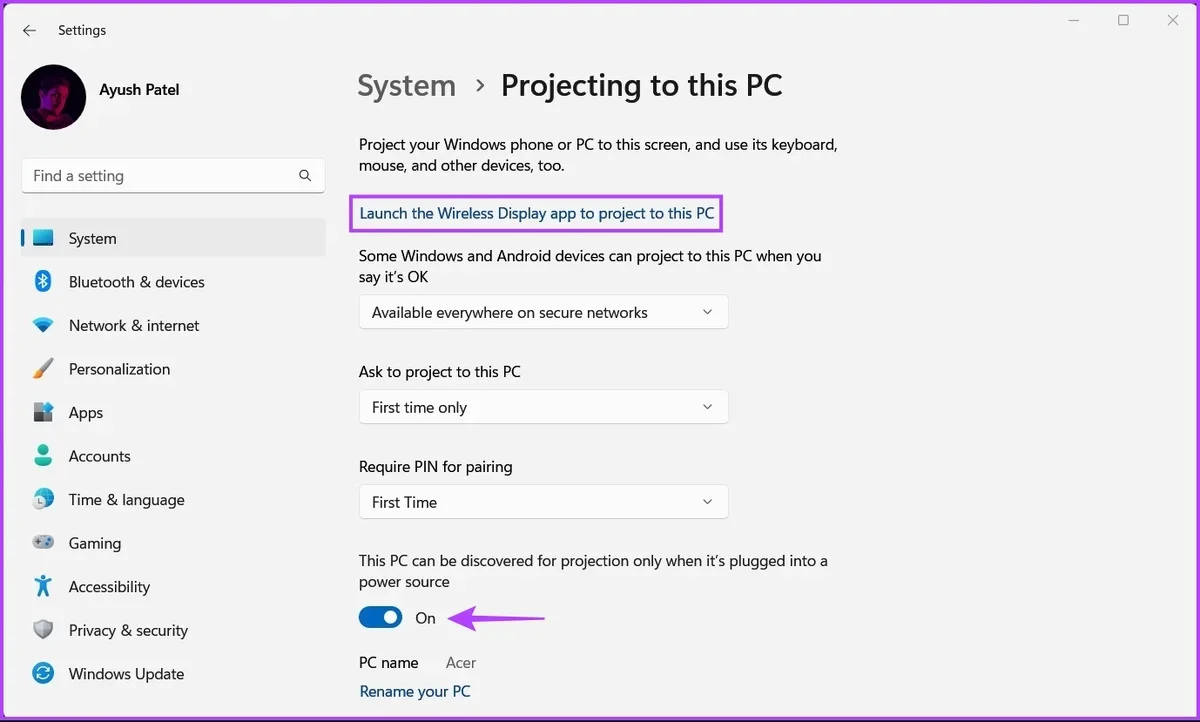Click the Personalization paintbrush icon
1200x722 pixels.
pos(43,369)
